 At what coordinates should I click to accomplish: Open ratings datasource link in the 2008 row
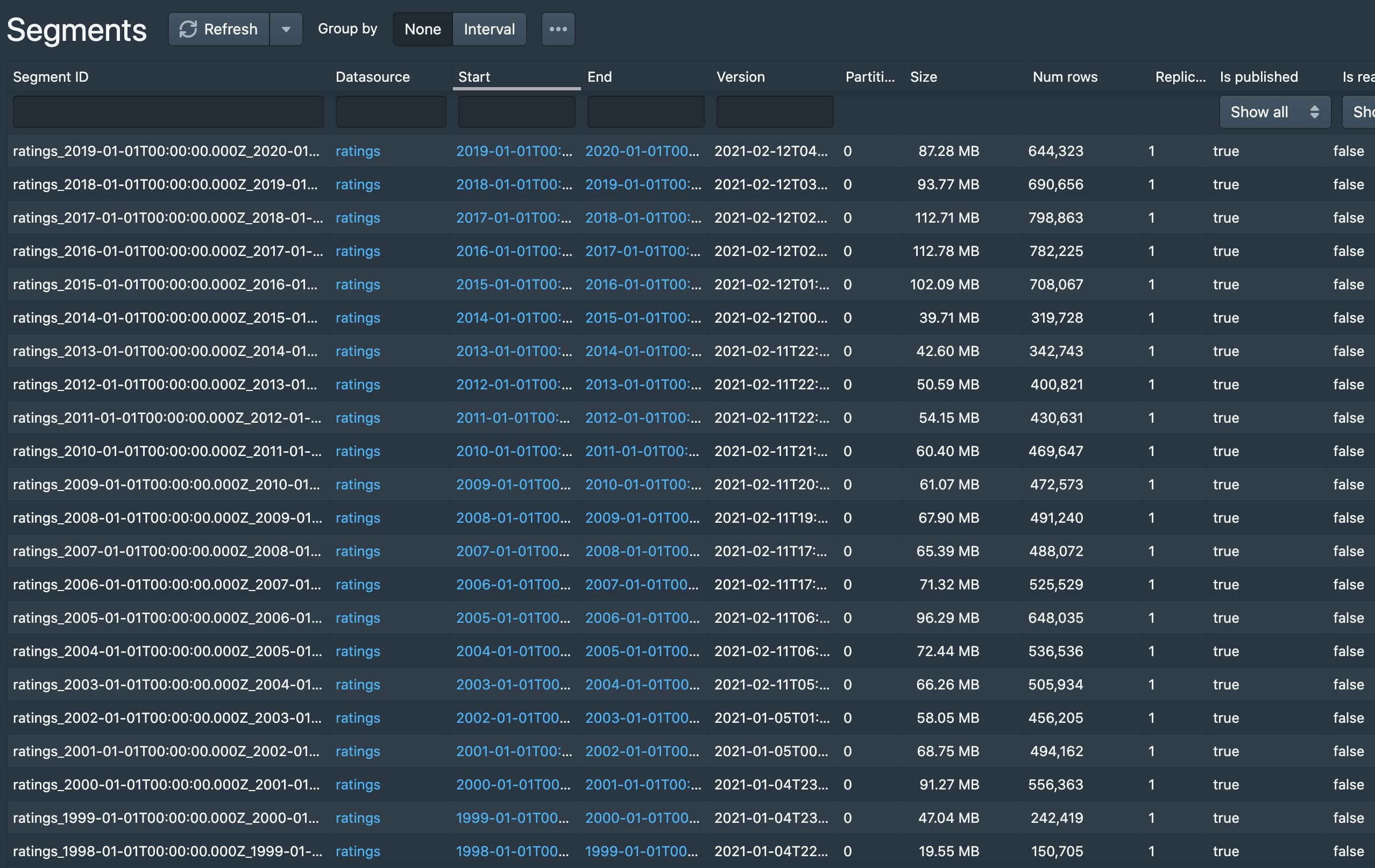(x=357, y=518)
